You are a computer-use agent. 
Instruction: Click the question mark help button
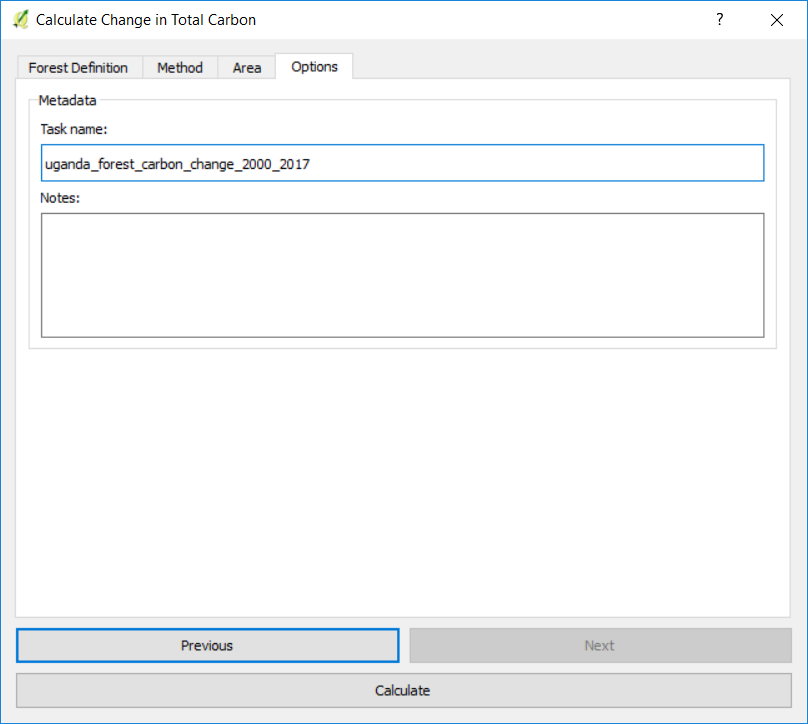pos(719,19)
